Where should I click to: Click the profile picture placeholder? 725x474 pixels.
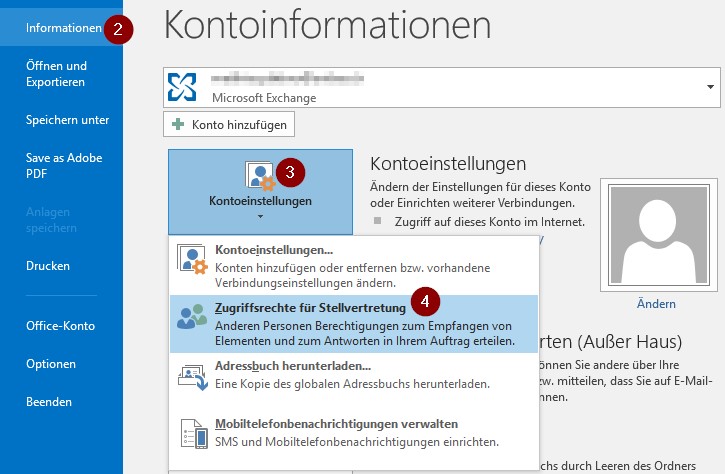tap(656, 235)
